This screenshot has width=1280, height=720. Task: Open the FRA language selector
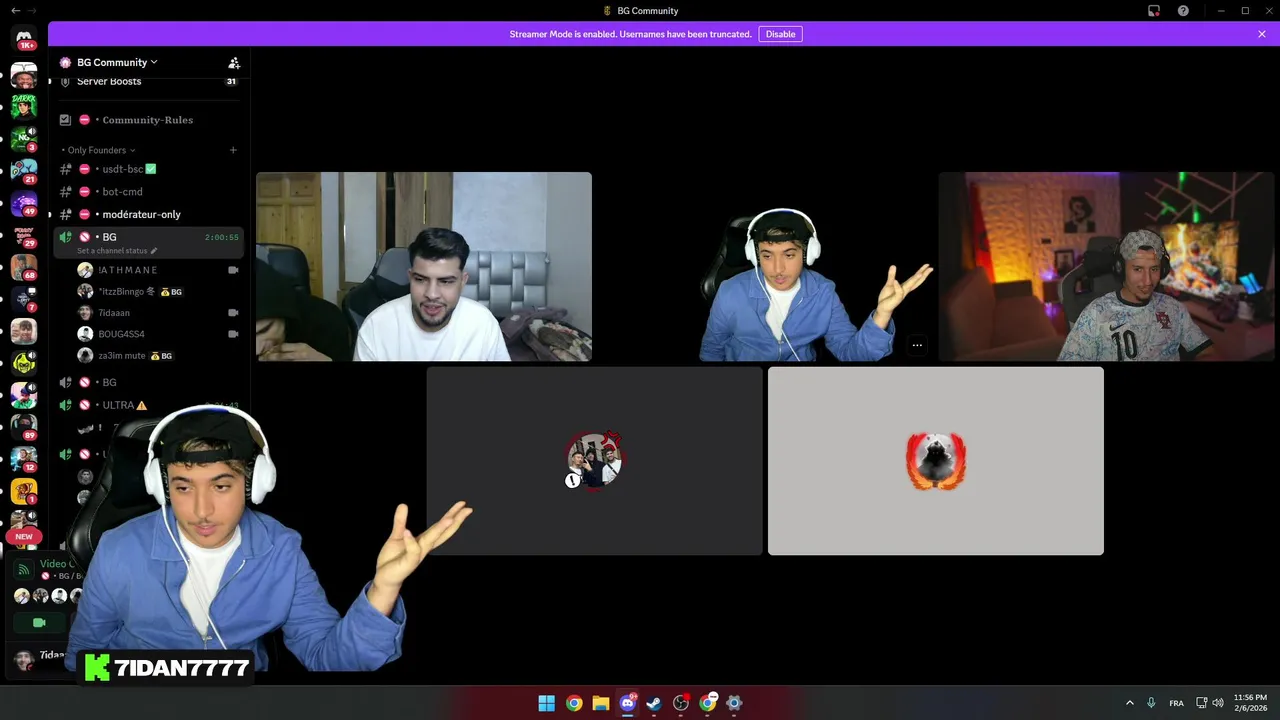(1177, 703)
